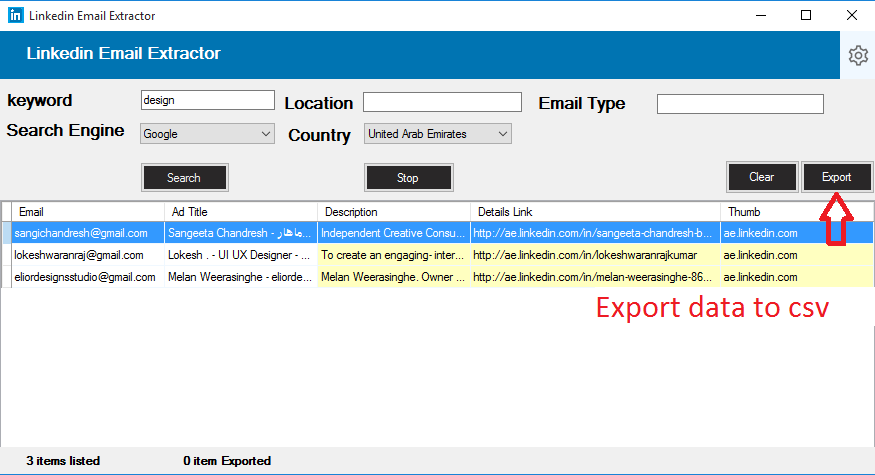This screenshot has width=875, height=475.
Task: Click the row selector of sangichandresh row
Action: pyautogui.click(x=7, y=233)
